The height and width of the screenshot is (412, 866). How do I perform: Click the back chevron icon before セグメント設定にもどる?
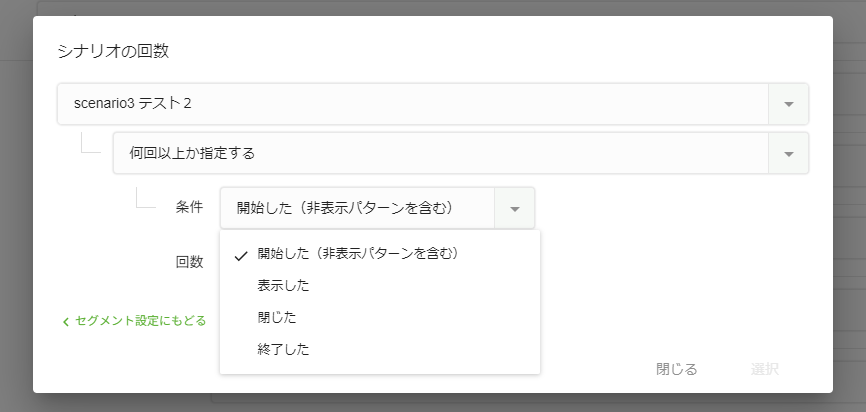pyautogui.click(x=66, y=321)
